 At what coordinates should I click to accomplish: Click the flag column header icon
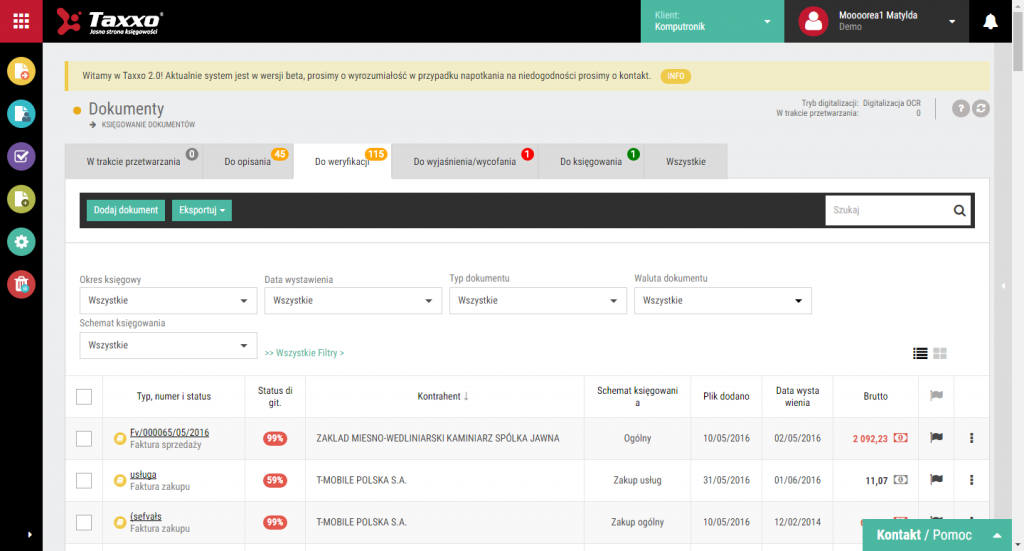click(x=936, y=395)
